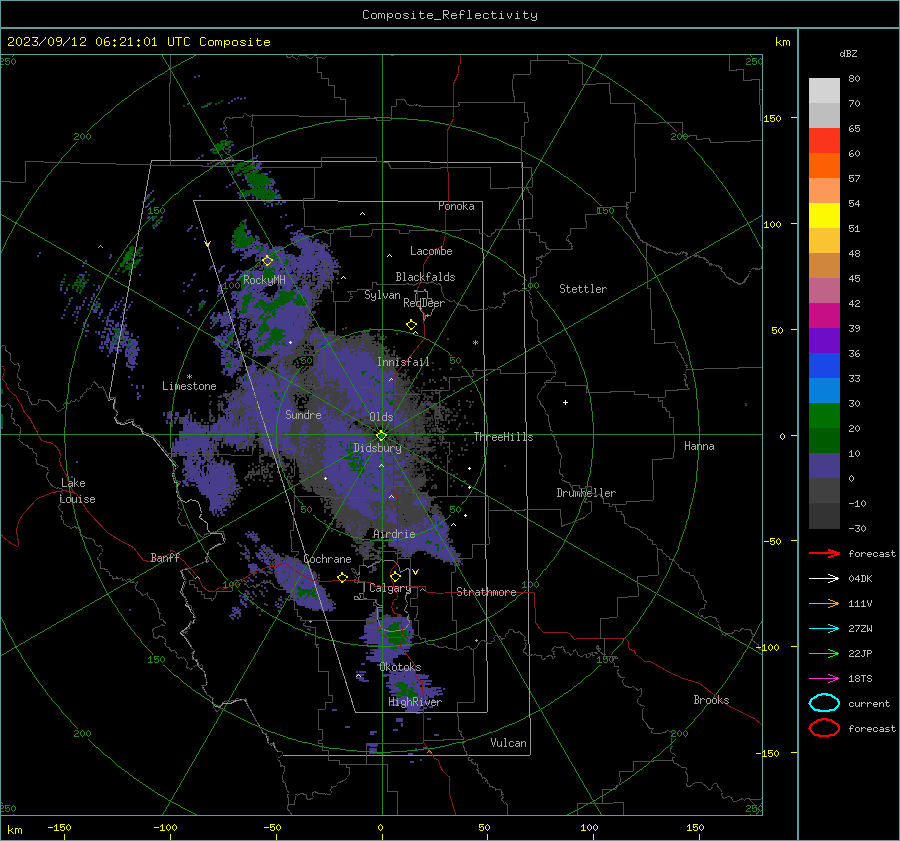Click the 80 dBZ light gray color swatch
900x841 pixels.
(x=824, y=90)
